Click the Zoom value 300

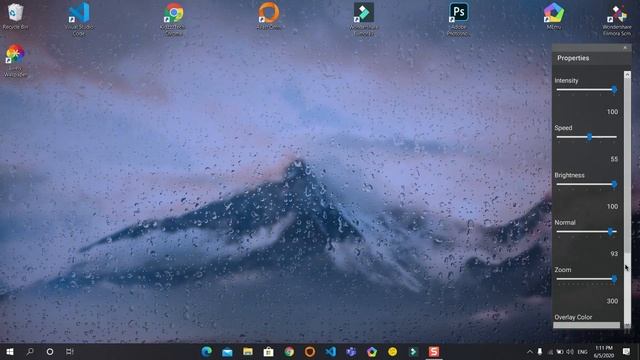(x=612, y=301)
